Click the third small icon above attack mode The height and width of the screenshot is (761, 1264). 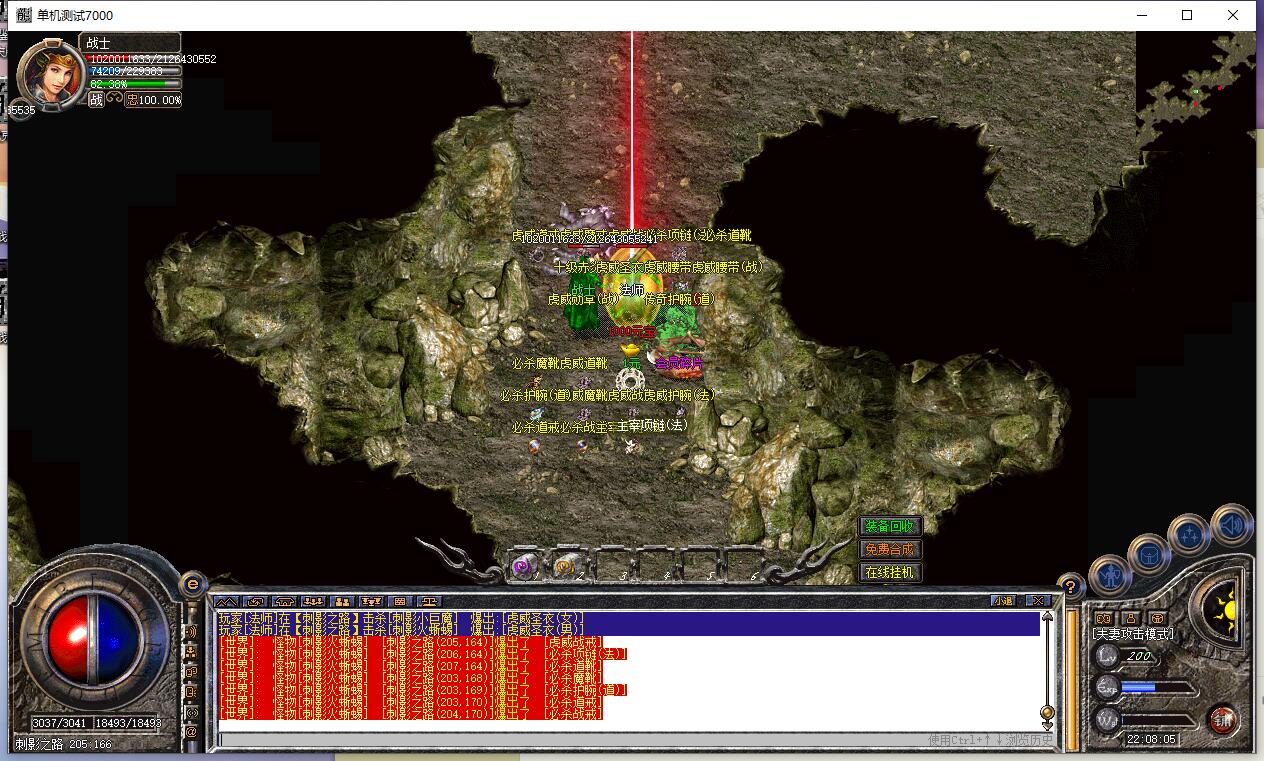pos(1158,619)
